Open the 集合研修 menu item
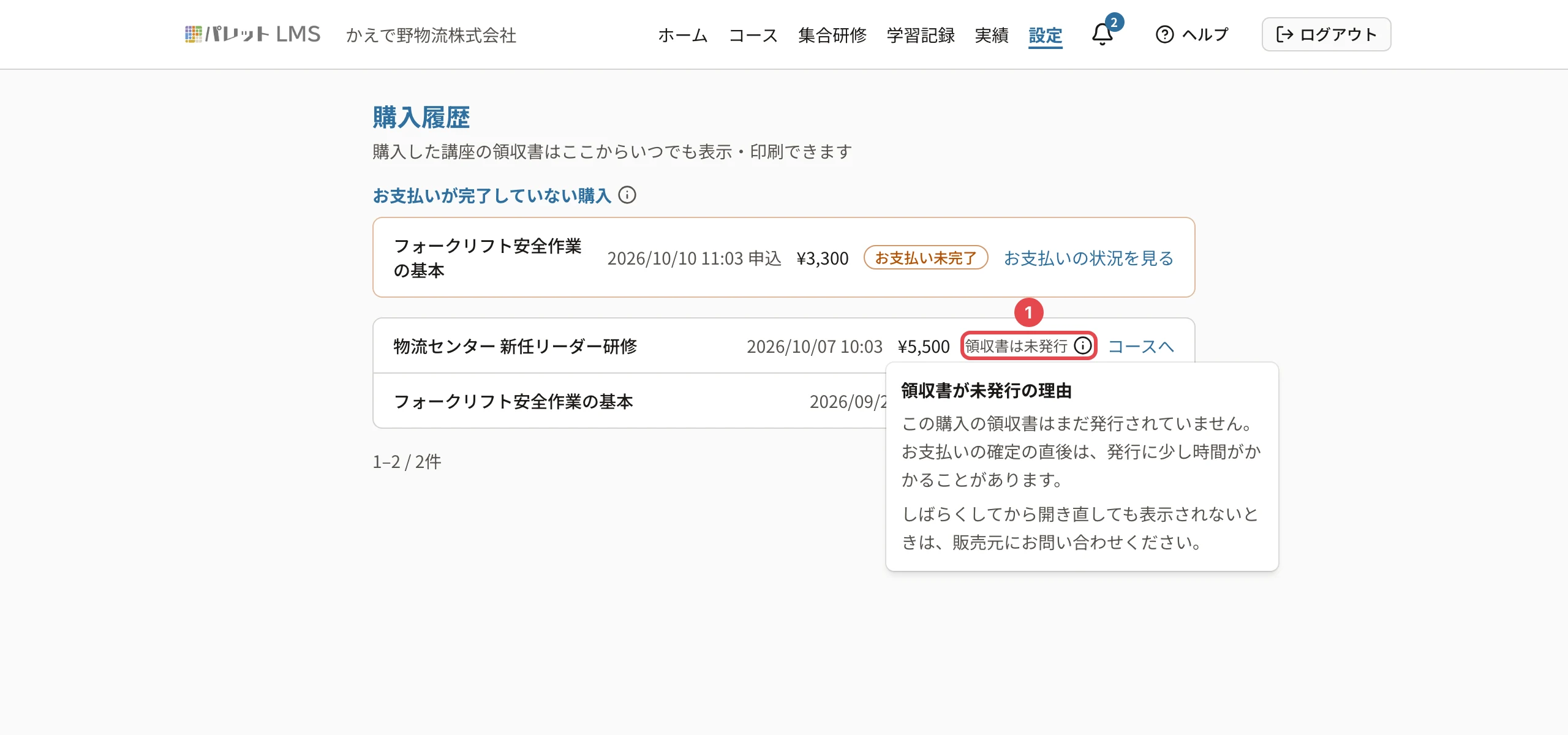 click(x=832, y=35)
